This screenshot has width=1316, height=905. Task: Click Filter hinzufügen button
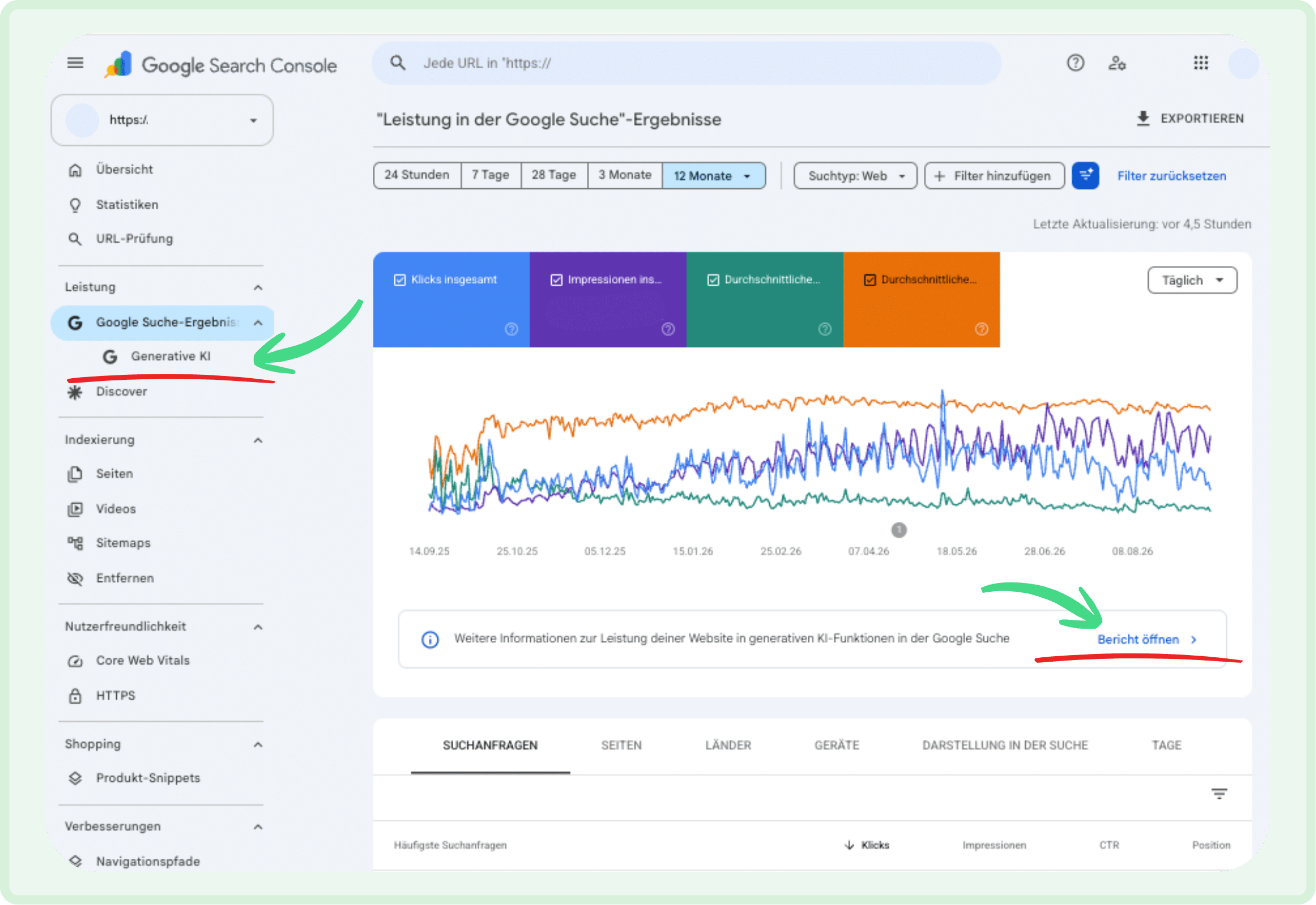pos(994,176)
